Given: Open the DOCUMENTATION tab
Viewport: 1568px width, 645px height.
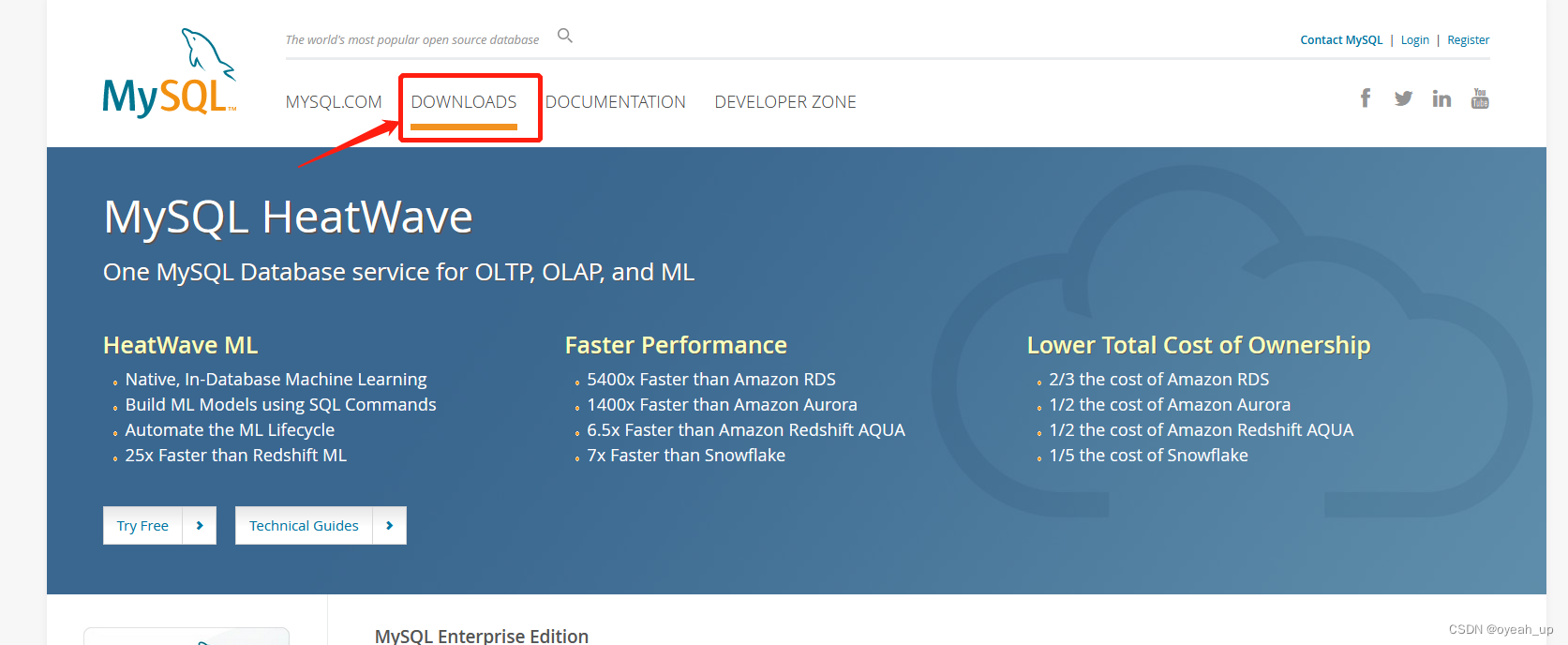Looking at the screenshot, I should pos(616,102).
